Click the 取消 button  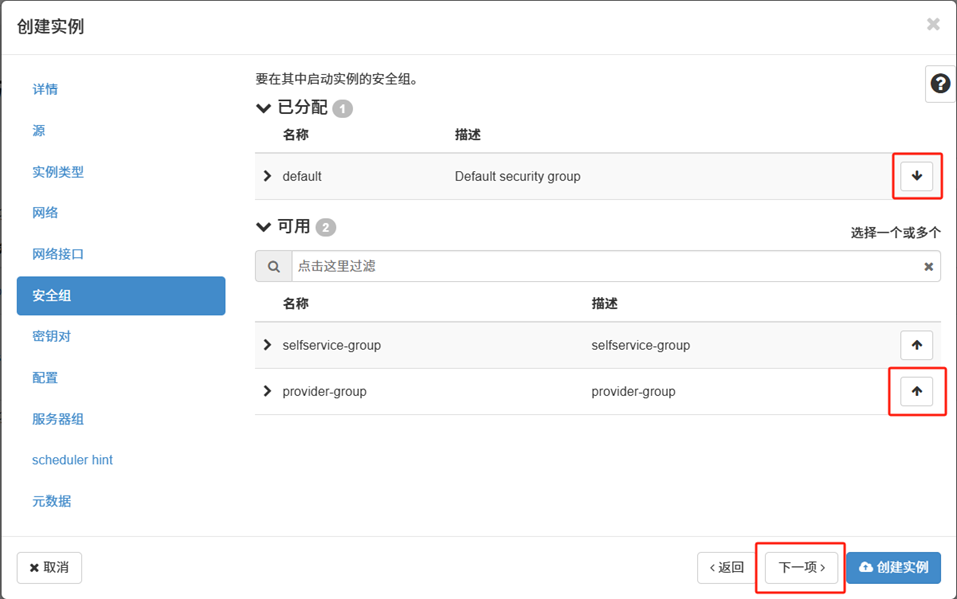pyautogui.click(x=49, y=567)
